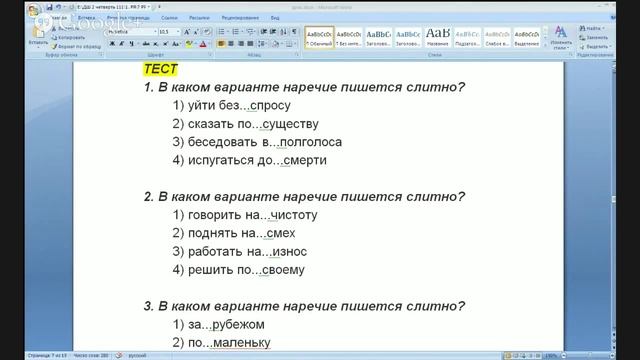Screen dimensions: 640x360
Task: Open the Paragraph group dialog launcher
Action: pyautogui.click(x=297, y=55)
